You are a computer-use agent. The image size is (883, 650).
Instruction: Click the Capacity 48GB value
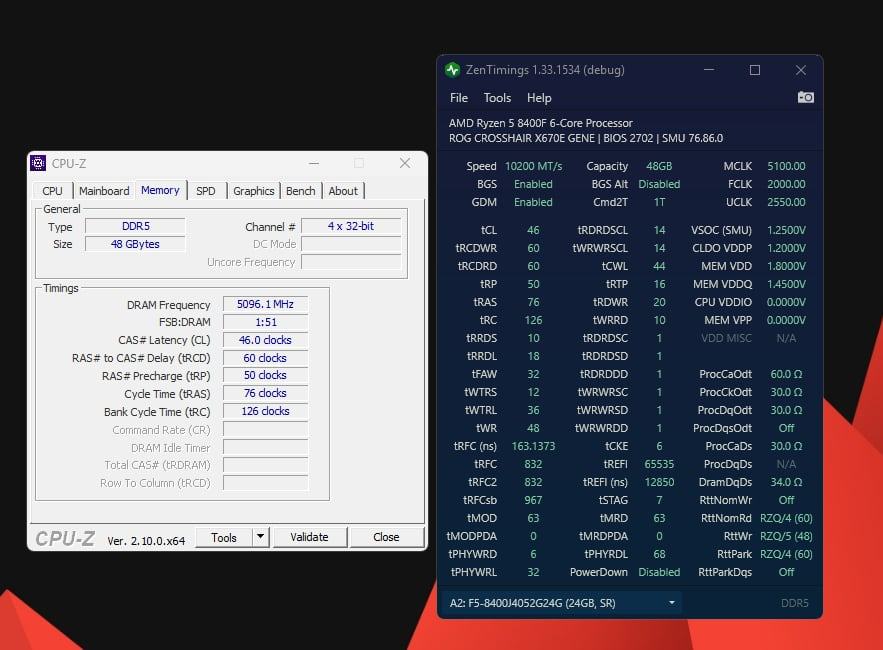(x=659, y=166)
